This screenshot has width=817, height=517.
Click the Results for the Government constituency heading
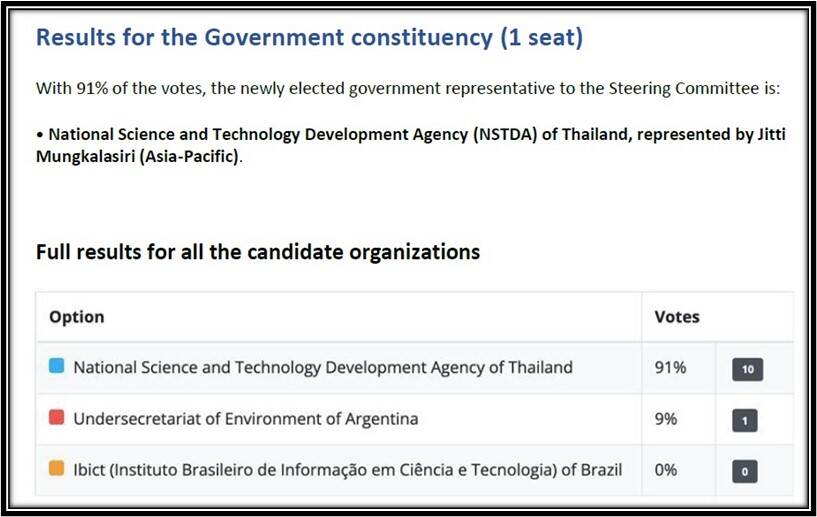point(309,39)
